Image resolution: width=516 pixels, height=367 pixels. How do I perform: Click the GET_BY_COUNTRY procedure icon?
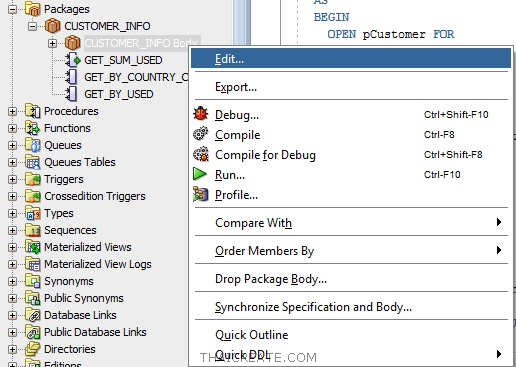pos(71,77)
